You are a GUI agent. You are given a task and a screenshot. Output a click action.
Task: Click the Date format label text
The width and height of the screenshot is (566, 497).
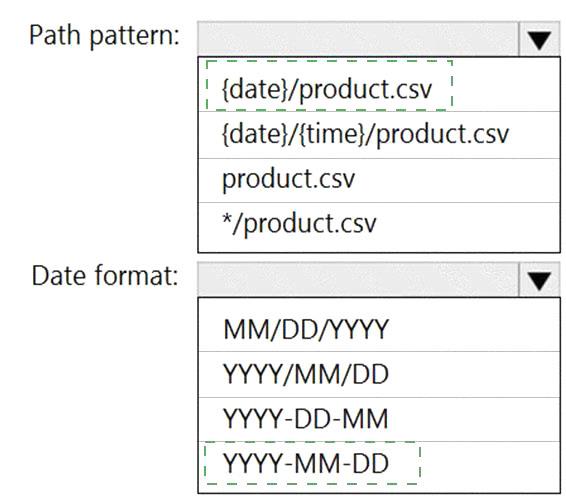[x=105, y=276]
